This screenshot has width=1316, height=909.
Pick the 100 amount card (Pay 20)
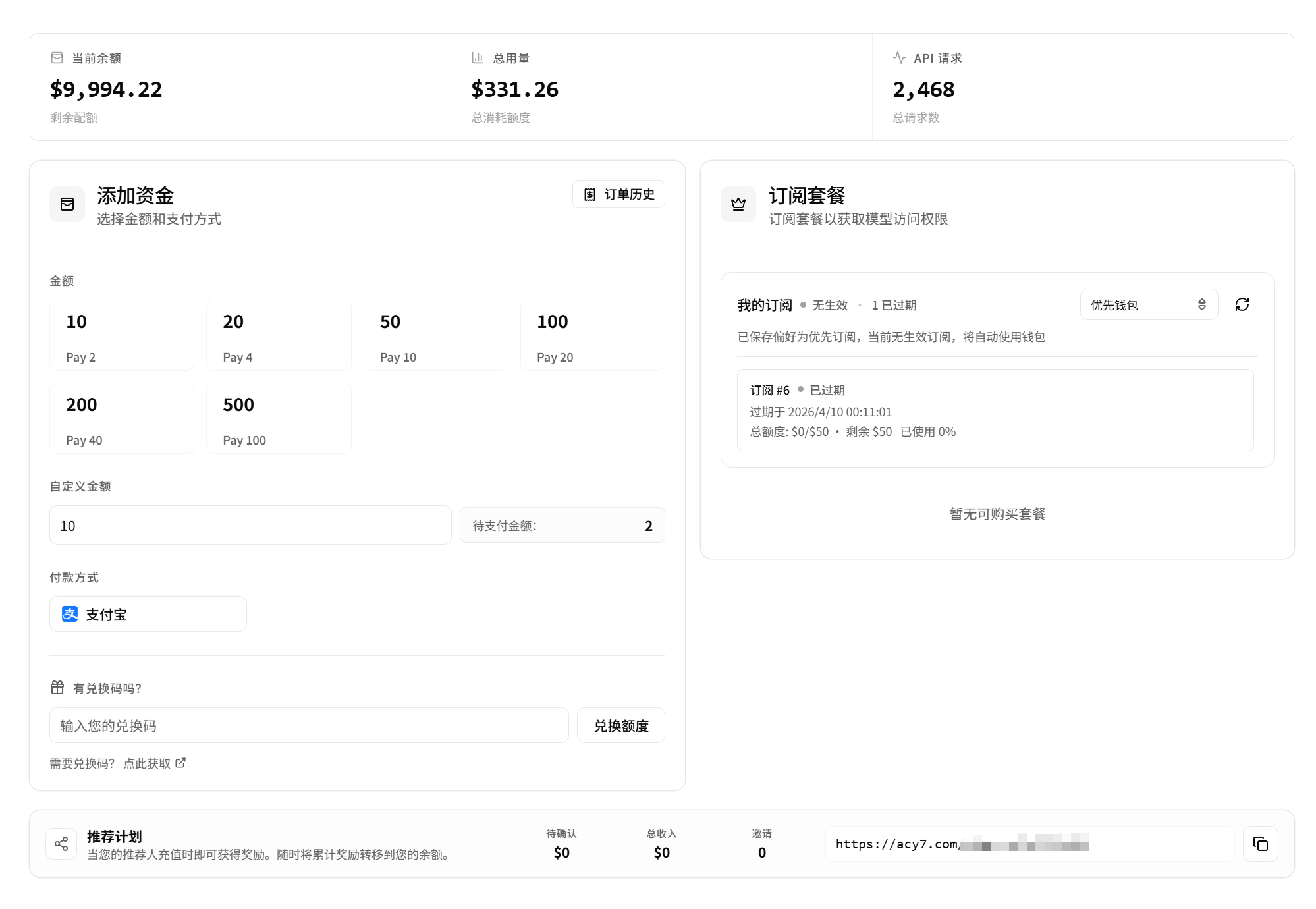593,335
